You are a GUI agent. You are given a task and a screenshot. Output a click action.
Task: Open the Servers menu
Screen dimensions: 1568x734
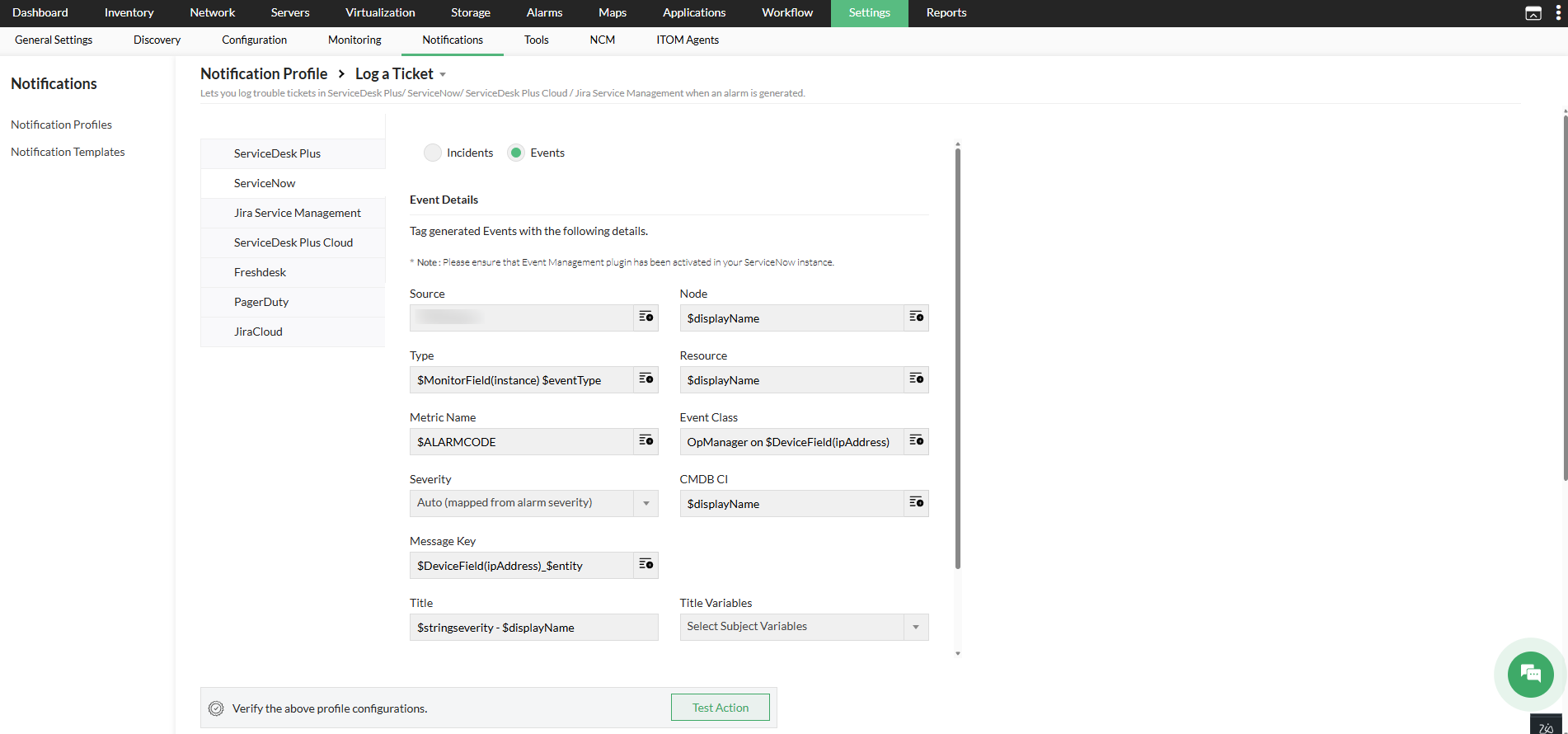pos(290,13)
